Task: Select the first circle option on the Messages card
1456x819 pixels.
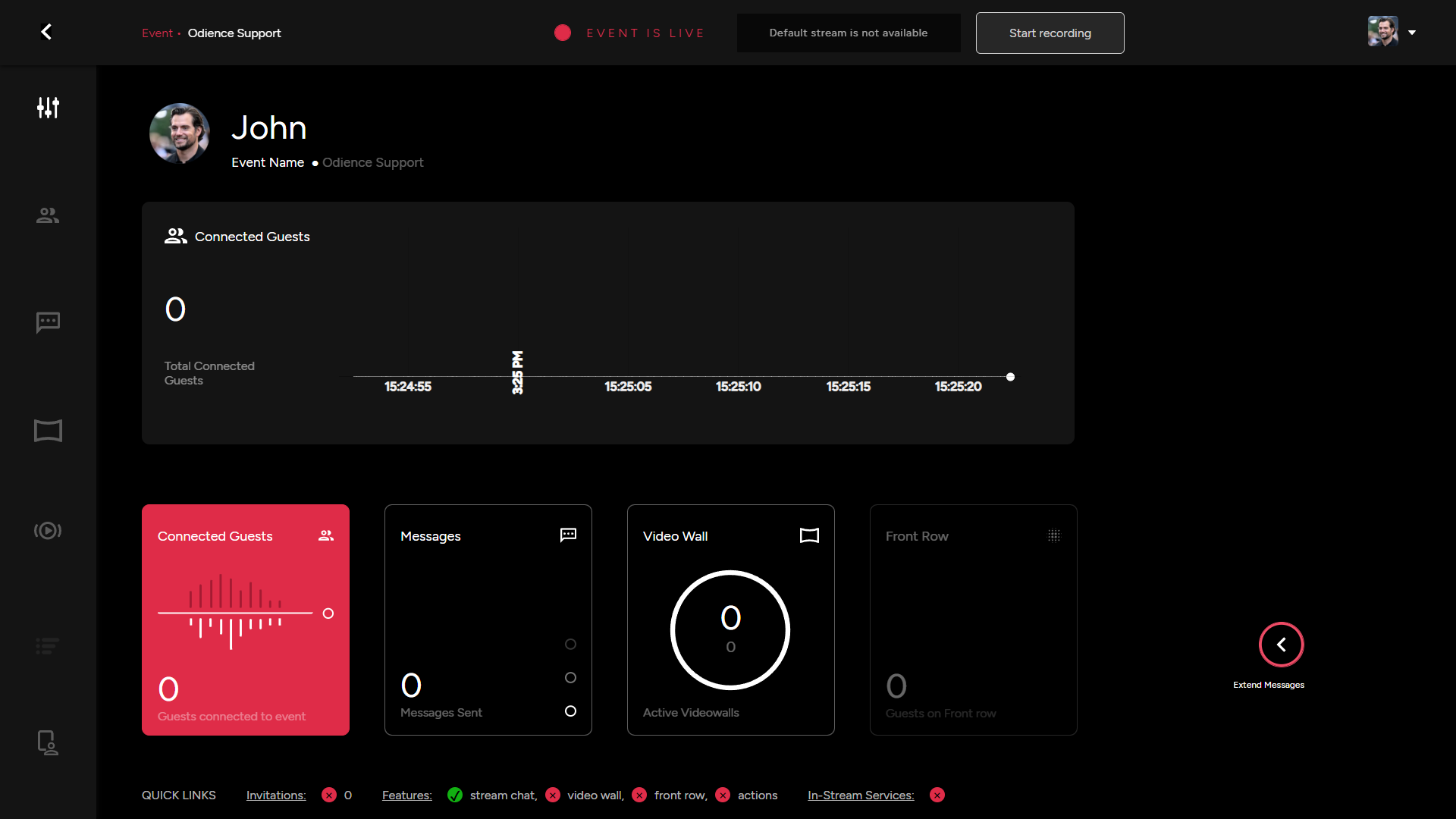Action: coord(570,644)
